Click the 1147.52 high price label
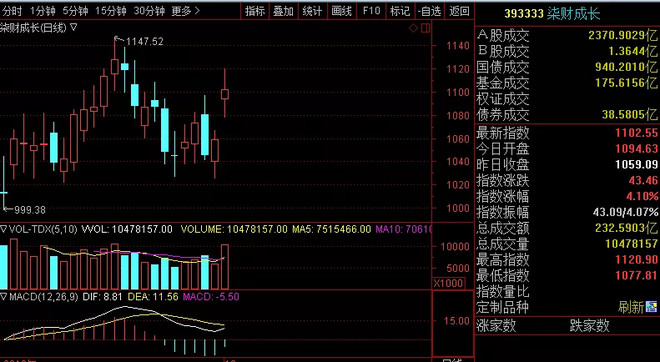This screenshot has height=362, width=660. [x=144, y=41]
